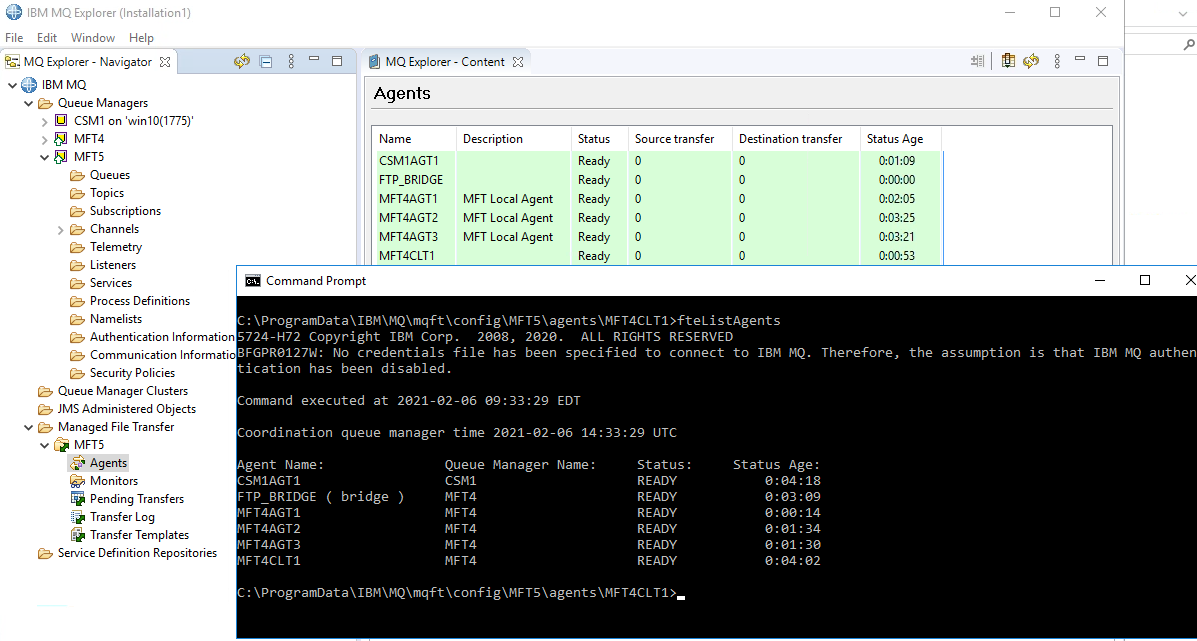The height and width of the screenshot is (641, 1197).
Task: Open the Queues folder
Action: point(110,175)
